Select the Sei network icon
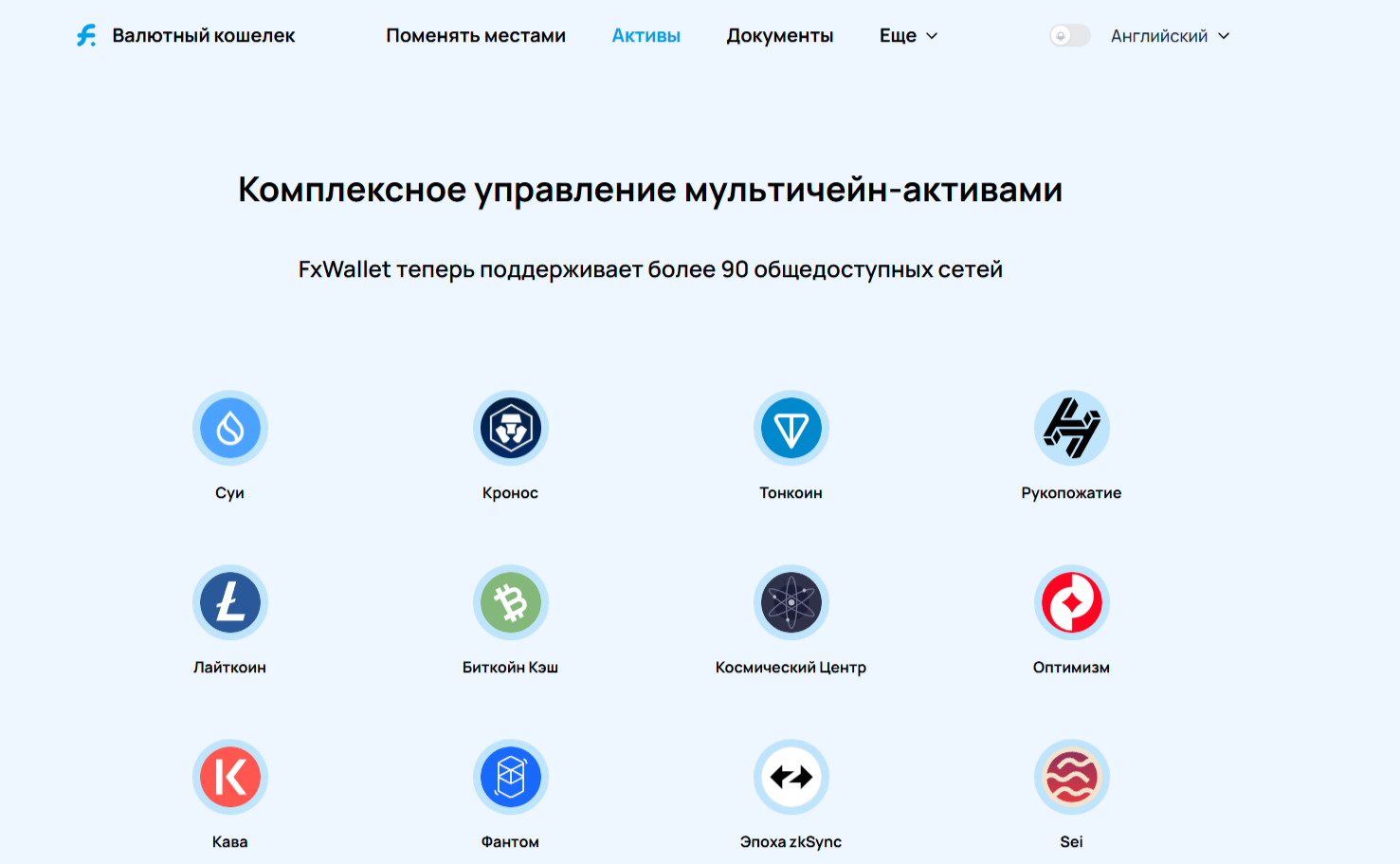Viewport: 1400px width, 864px height. (1072, 777)
